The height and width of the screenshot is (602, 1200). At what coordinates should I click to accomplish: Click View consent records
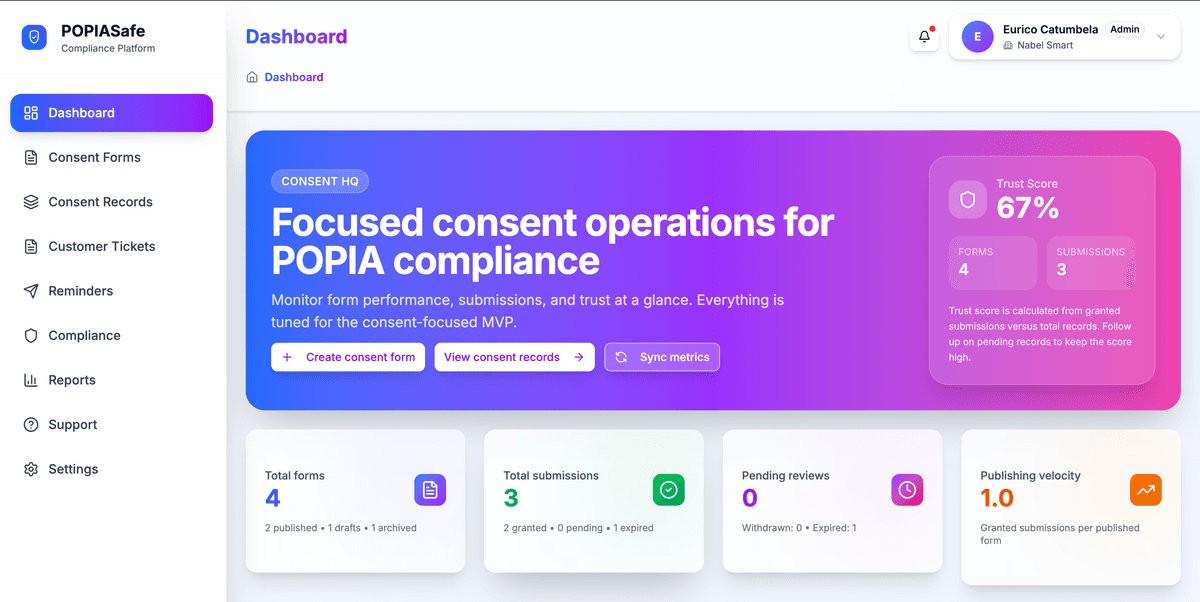point(514,357)
